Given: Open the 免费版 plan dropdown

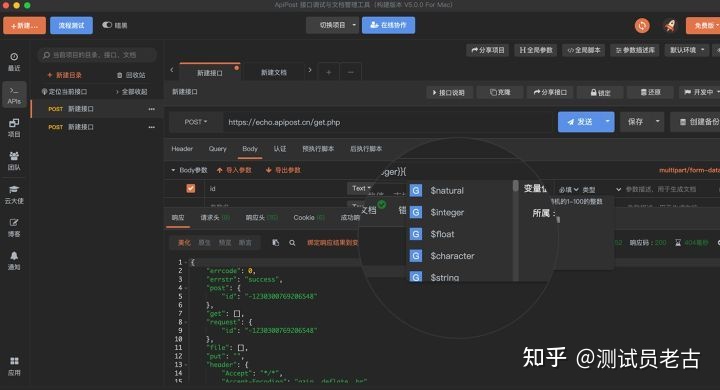Looking at the screenshot, I should pyautogui.click(x=703, y=25).
